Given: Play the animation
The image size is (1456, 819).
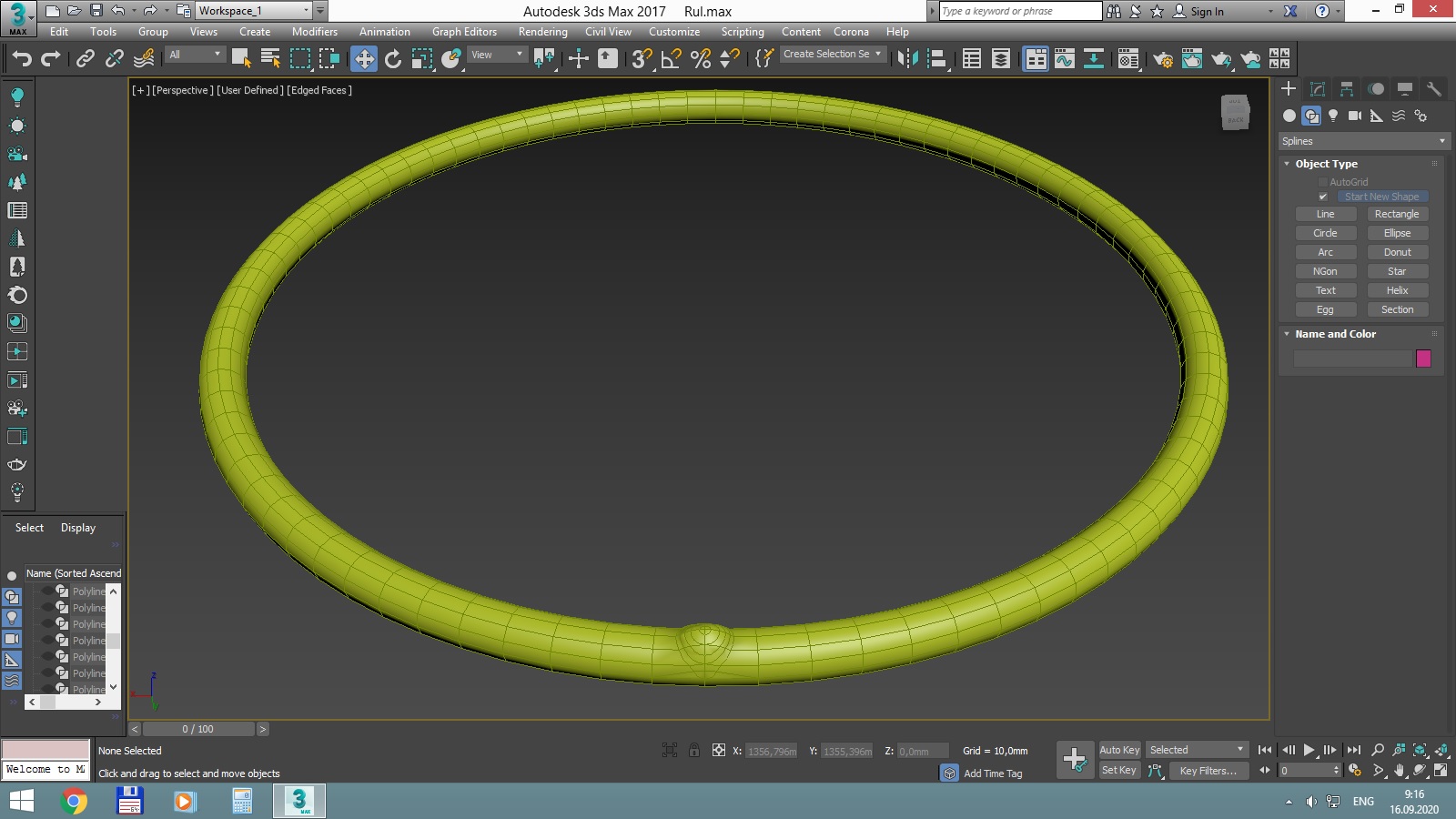Looking at the screenshot, I should [x=1309, y=750].
